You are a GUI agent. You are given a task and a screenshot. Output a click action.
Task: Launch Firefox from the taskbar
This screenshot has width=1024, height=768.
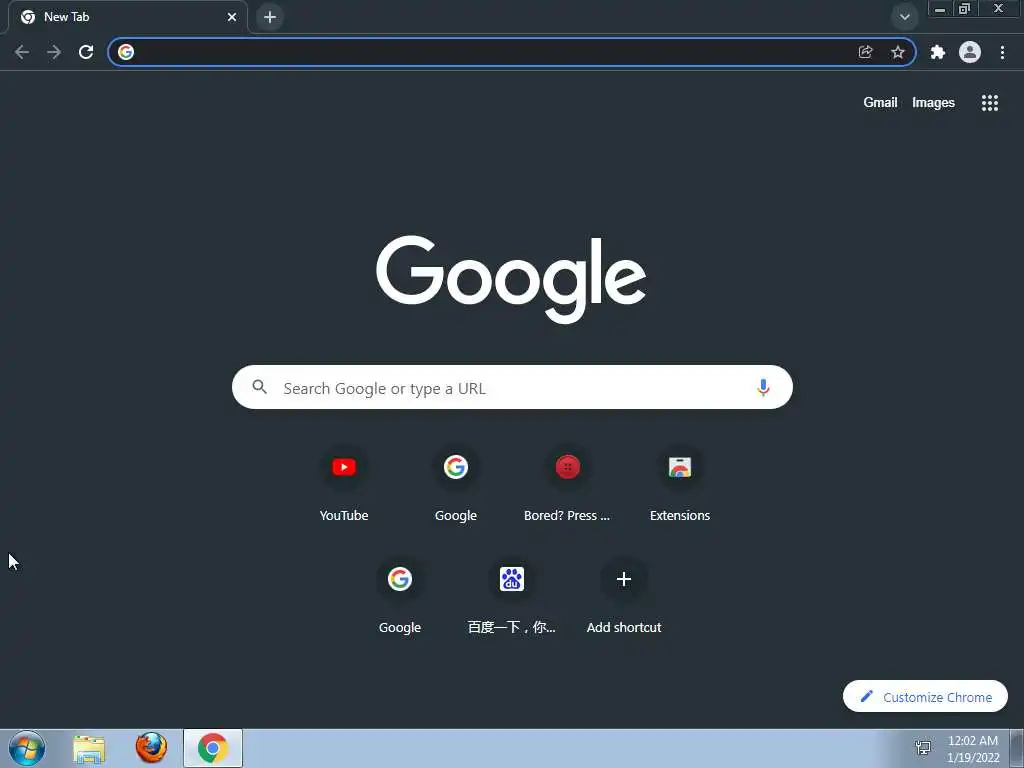pos(151,748)
